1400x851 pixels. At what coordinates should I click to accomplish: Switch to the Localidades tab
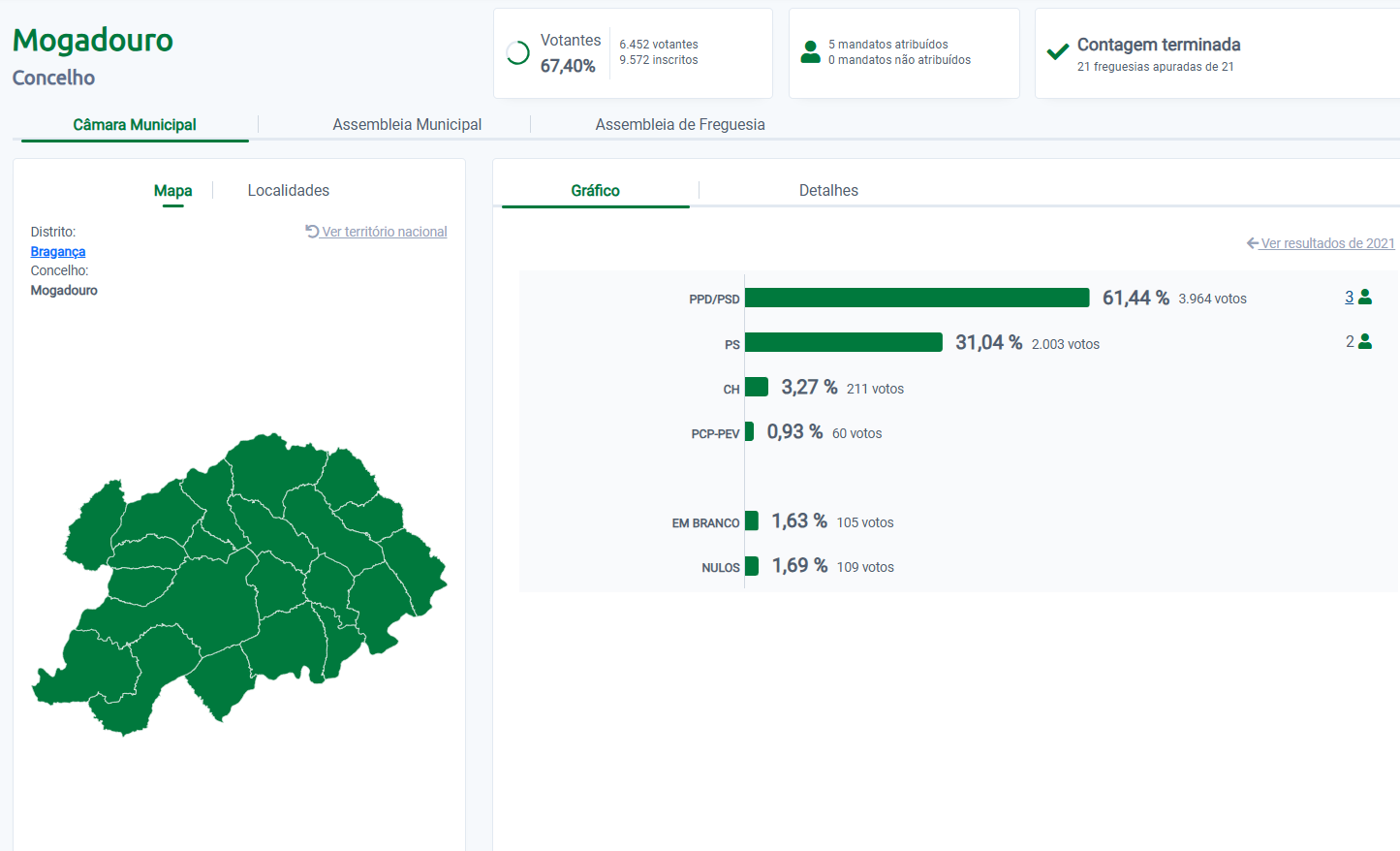[x=289, y=191]
